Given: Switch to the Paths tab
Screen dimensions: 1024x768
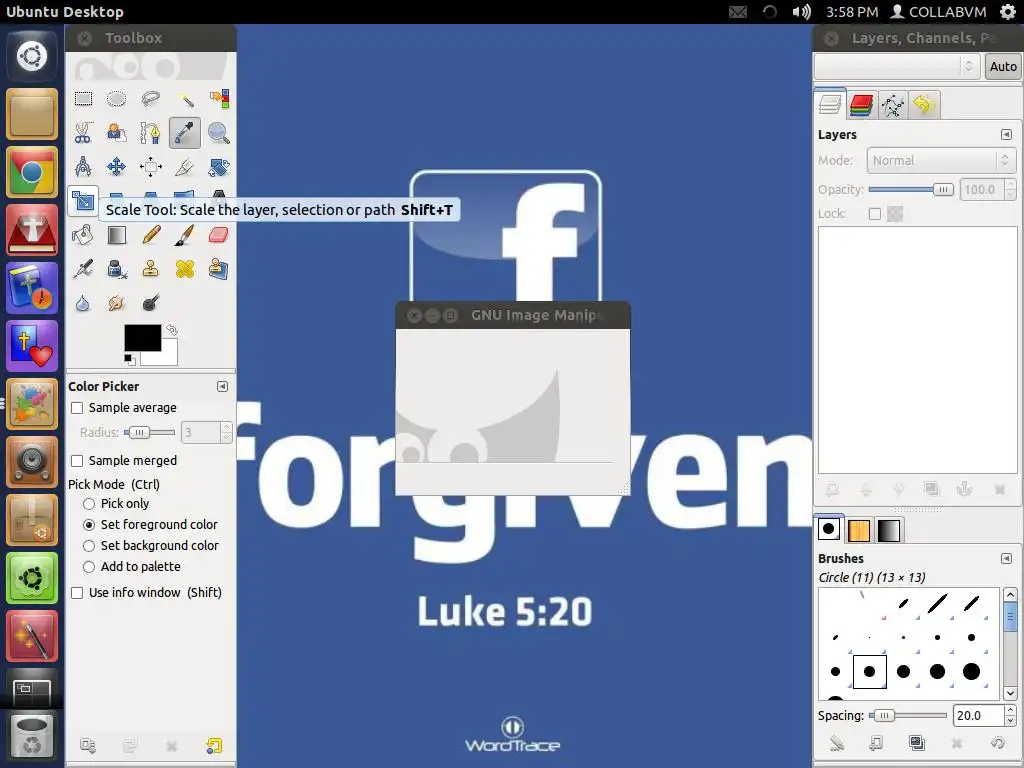Looking at the screenshot, I should [893, 104].
